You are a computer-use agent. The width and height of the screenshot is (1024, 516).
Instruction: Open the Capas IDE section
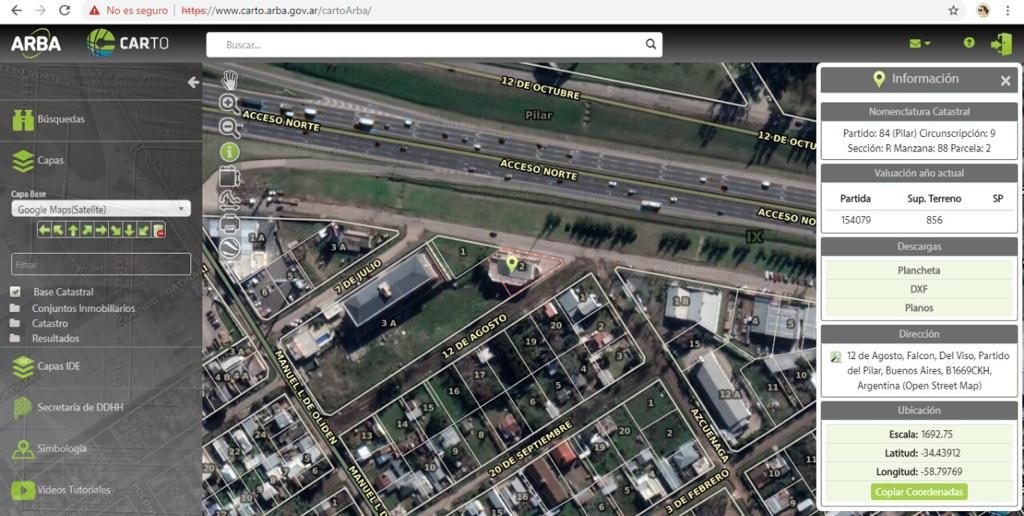(58, 366)
